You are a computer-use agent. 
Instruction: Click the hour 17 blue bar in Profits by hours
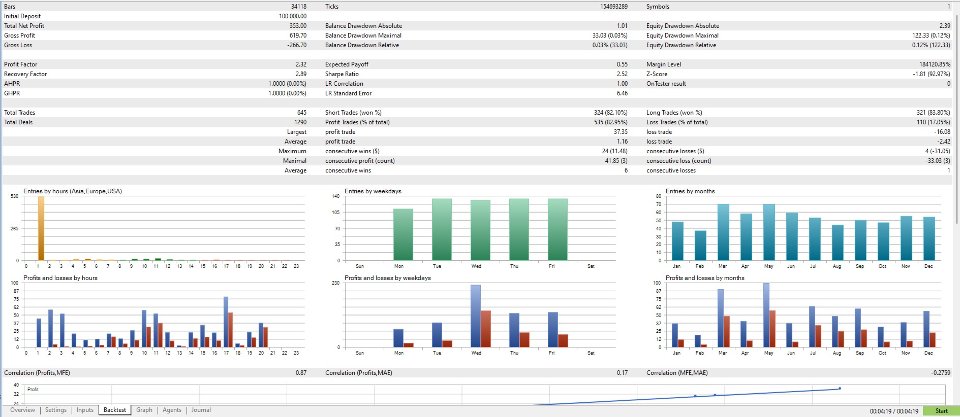point(225,322)
